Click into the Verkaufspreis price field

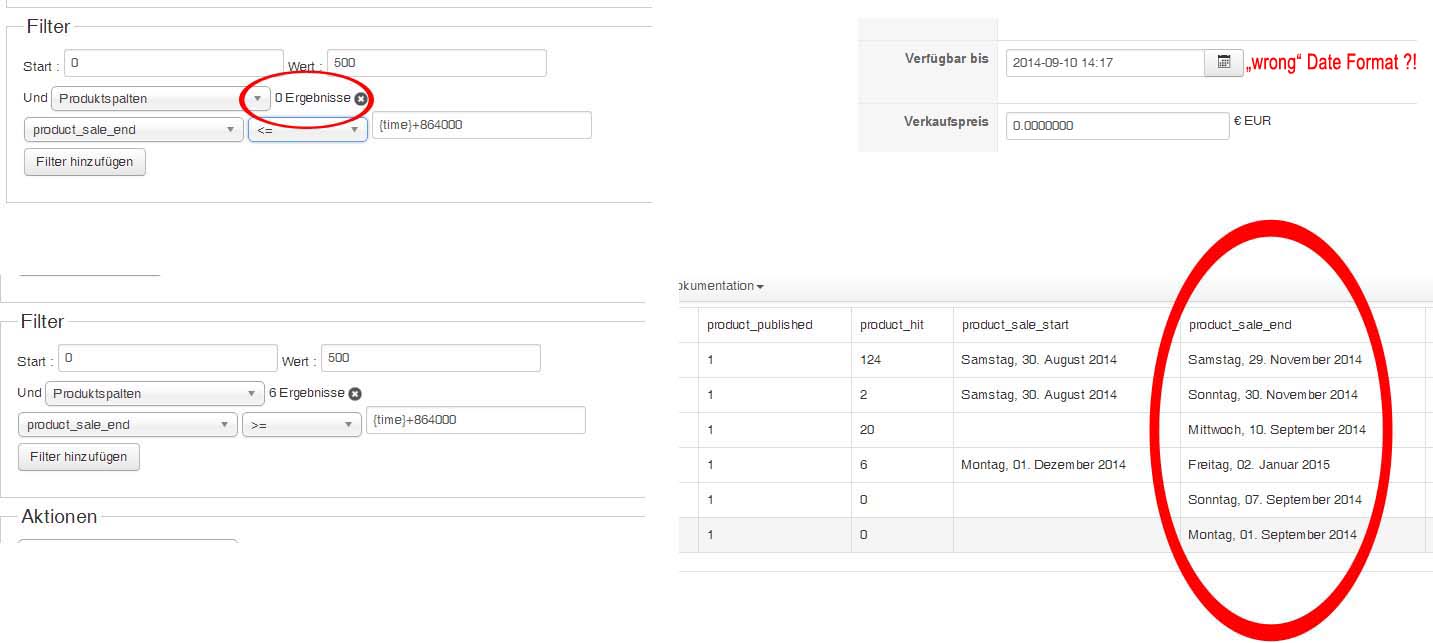pos(1117,126)
